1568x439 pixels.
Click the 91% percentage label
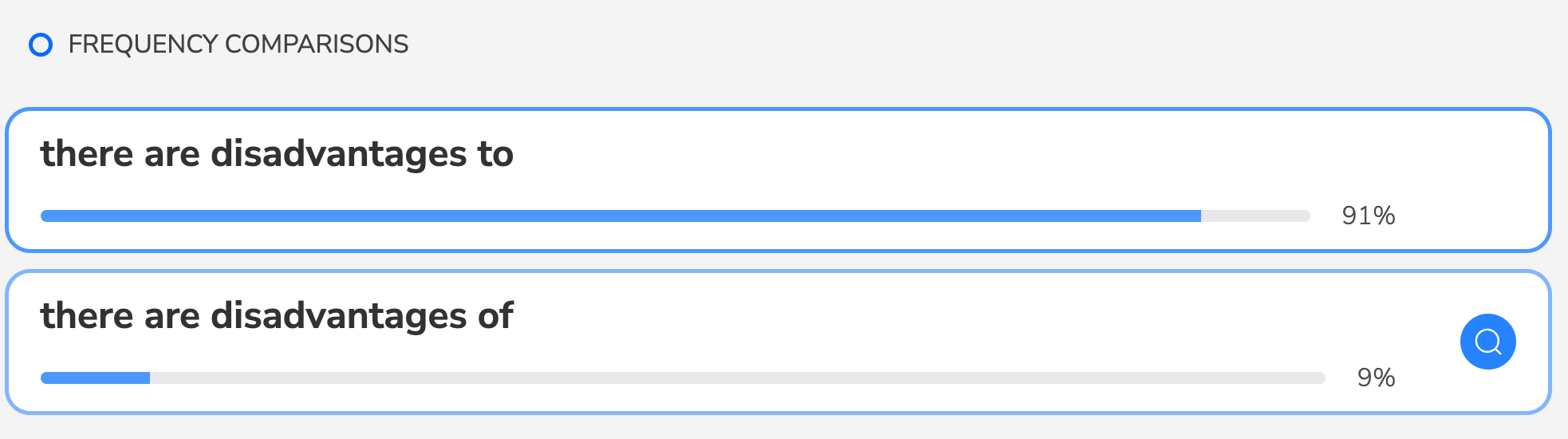1368,216
